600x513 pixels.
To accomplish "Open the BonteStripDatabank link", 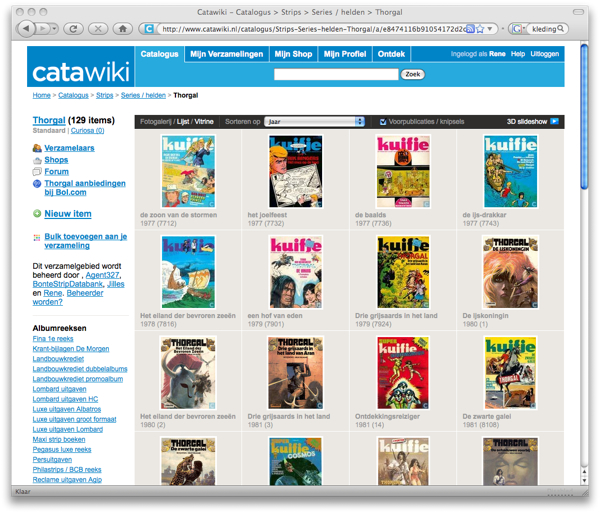I will (x=68, y=284).
